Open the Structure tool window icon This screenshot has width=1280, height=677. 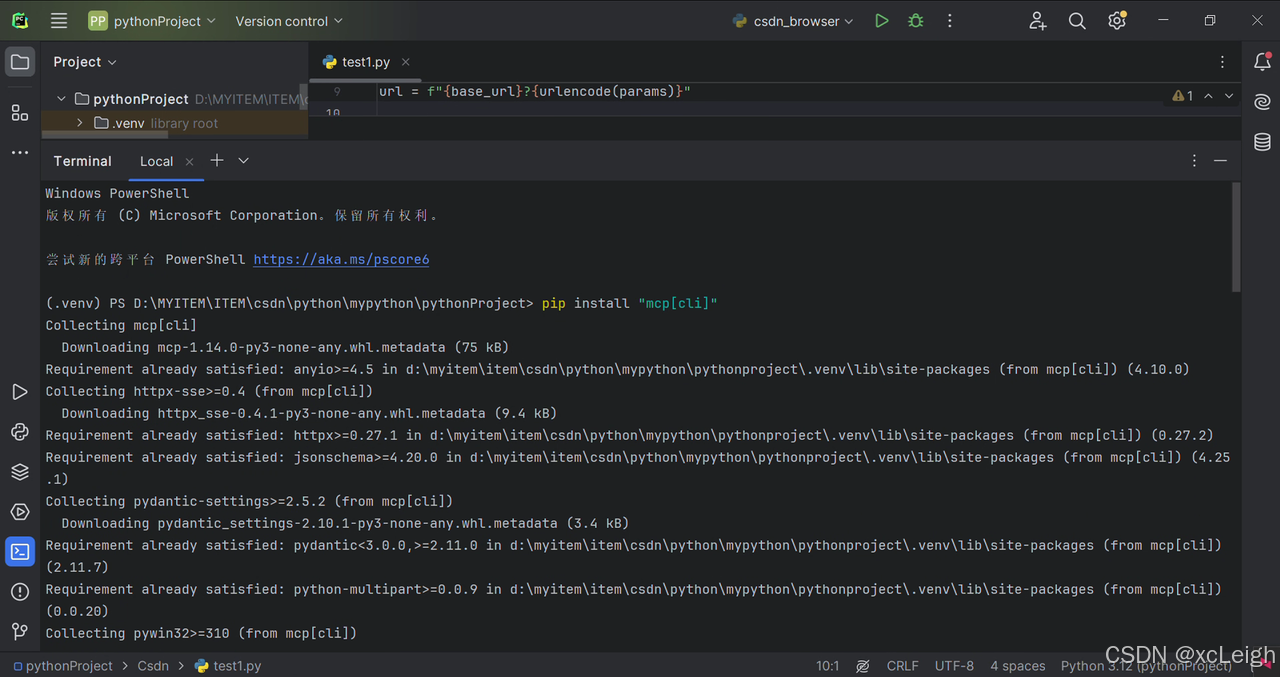[20, 112]
